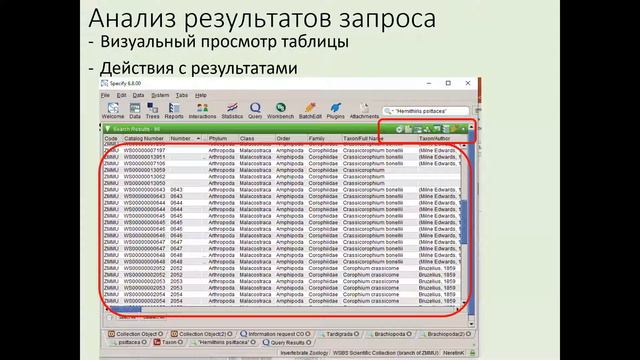Open the small arrow dropdown in Search Results bar
Viewport: 640px width, 360px height.
[x=463, y=129]
